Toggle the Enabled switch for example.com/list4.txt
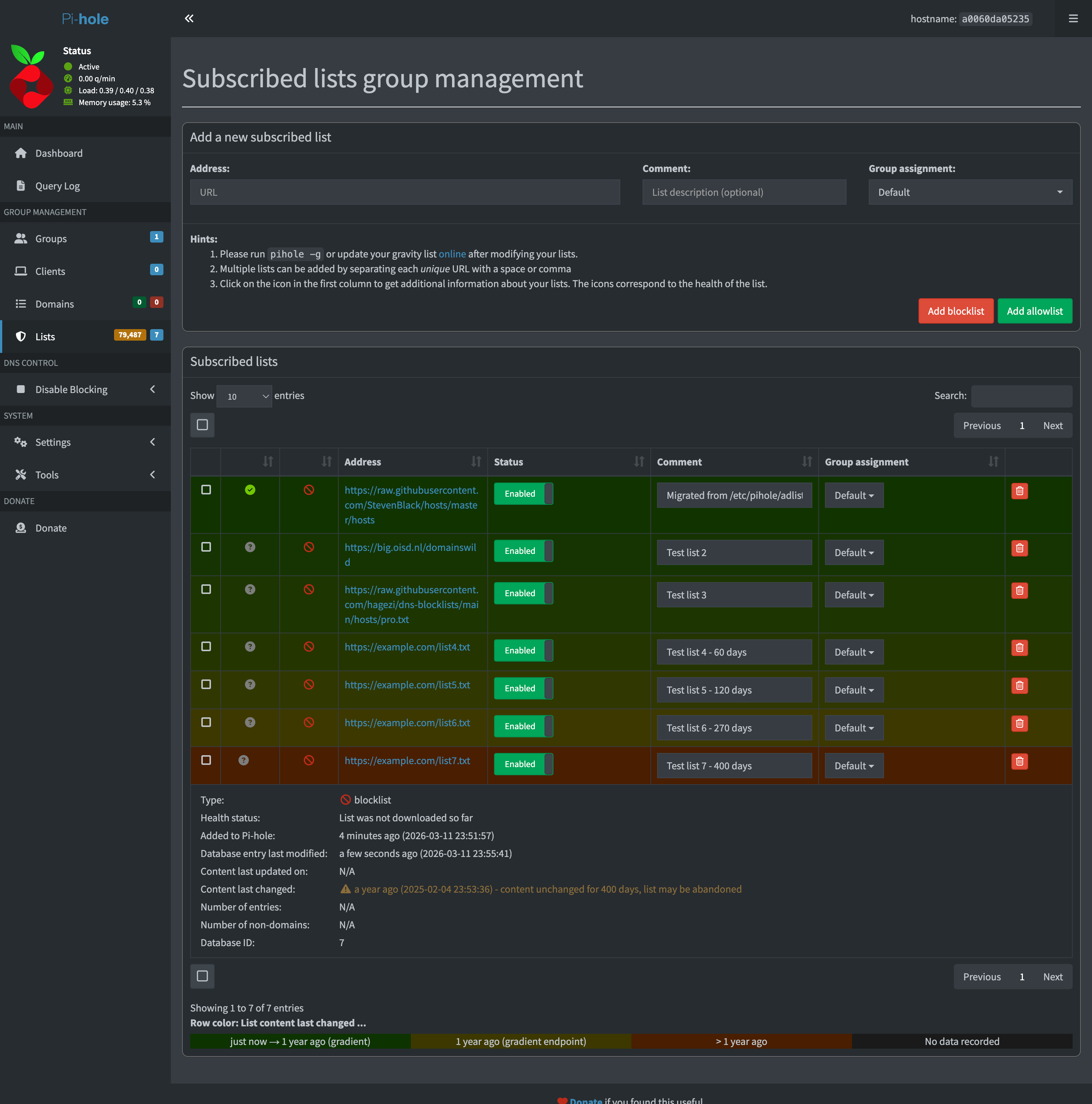 (523, 650)
